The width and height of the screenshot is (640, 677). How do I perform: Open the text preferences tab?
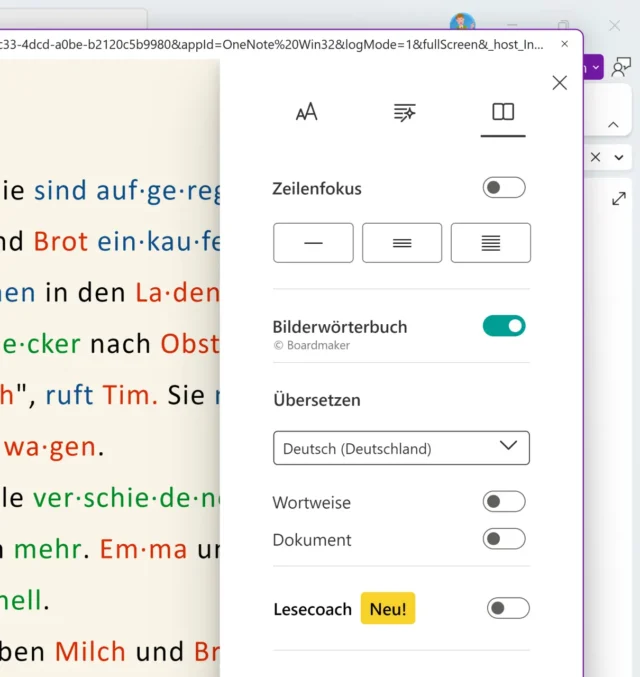click(x=306, y=112)
